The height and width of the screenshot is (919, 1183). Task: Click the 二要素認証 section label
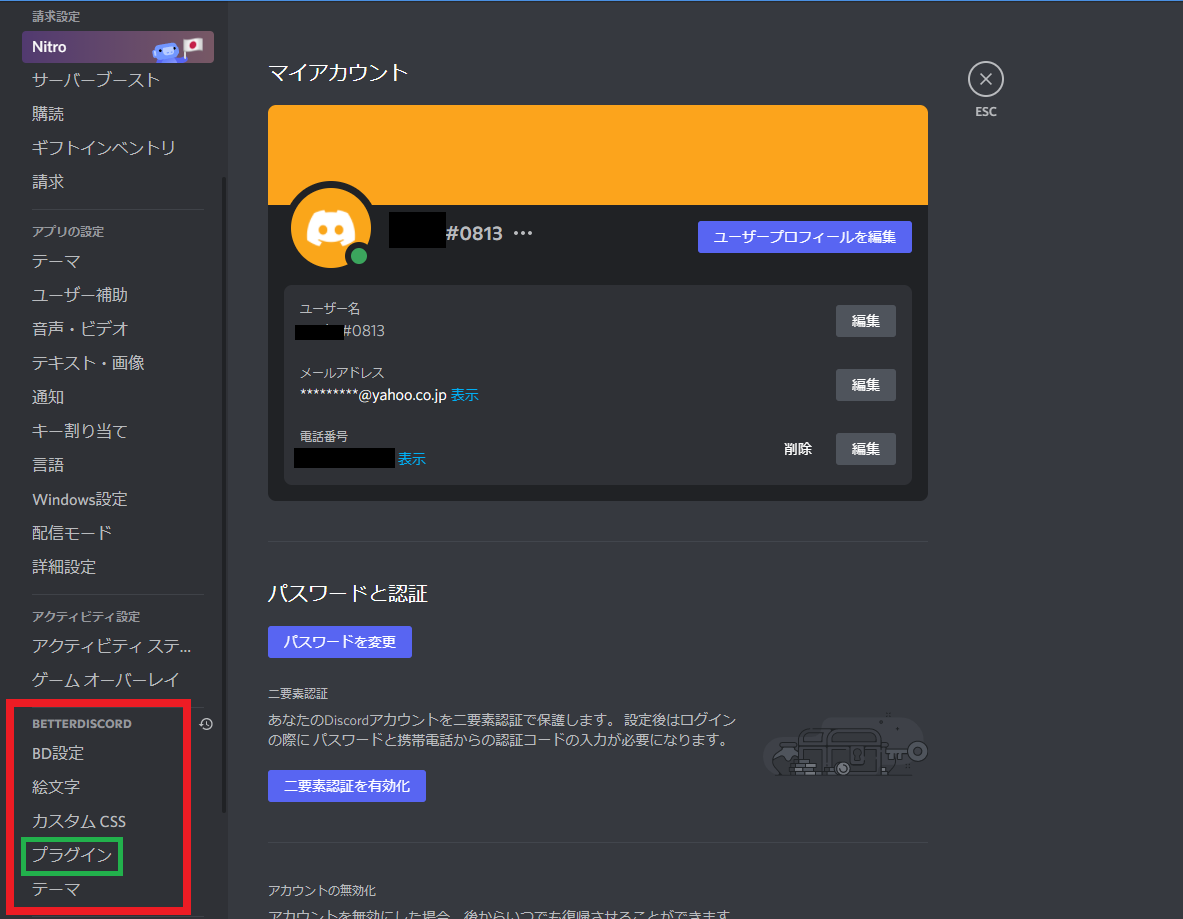(298, 693)
